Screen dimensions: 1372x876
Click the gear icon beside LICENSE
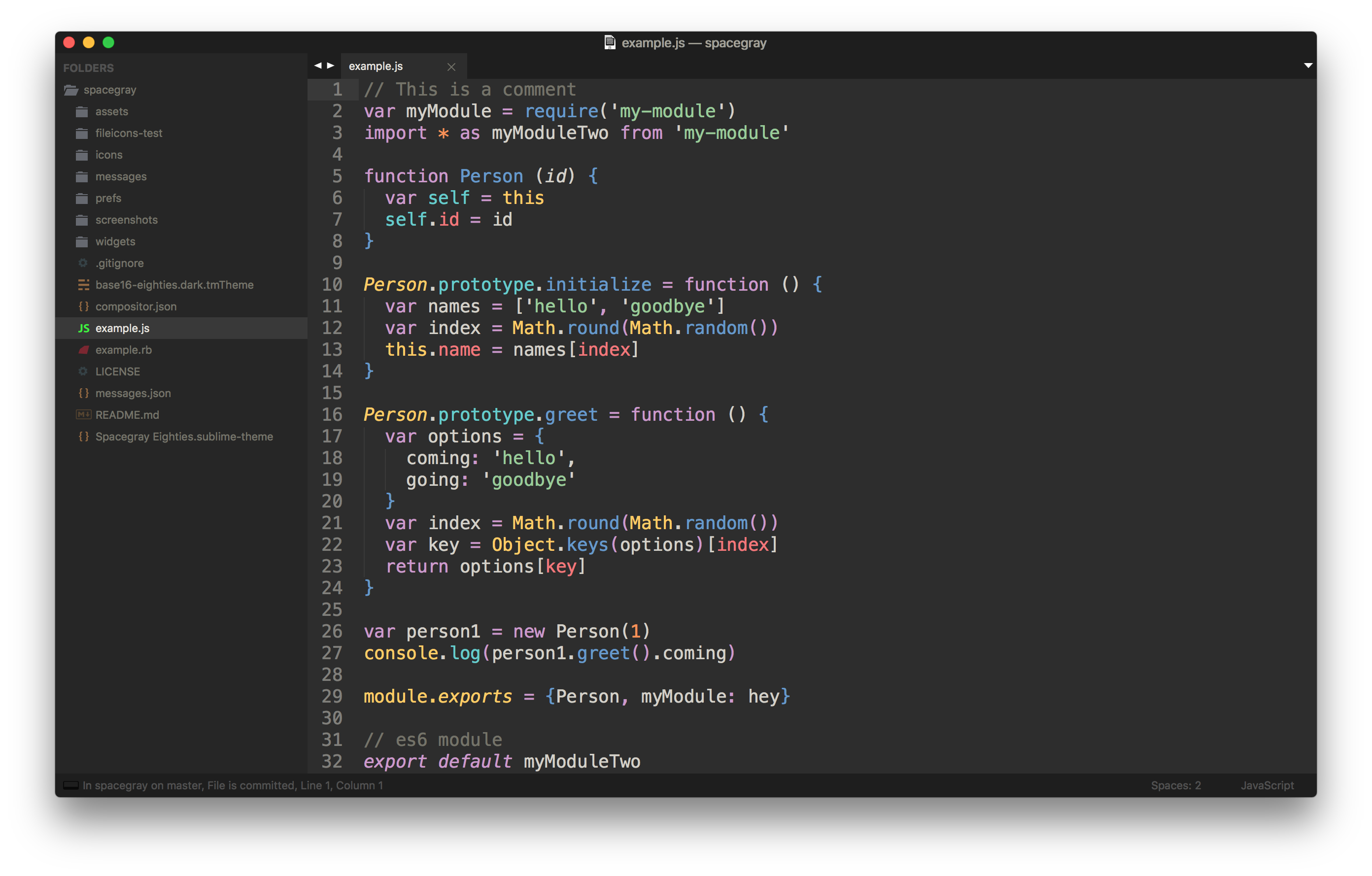[83, 371]
